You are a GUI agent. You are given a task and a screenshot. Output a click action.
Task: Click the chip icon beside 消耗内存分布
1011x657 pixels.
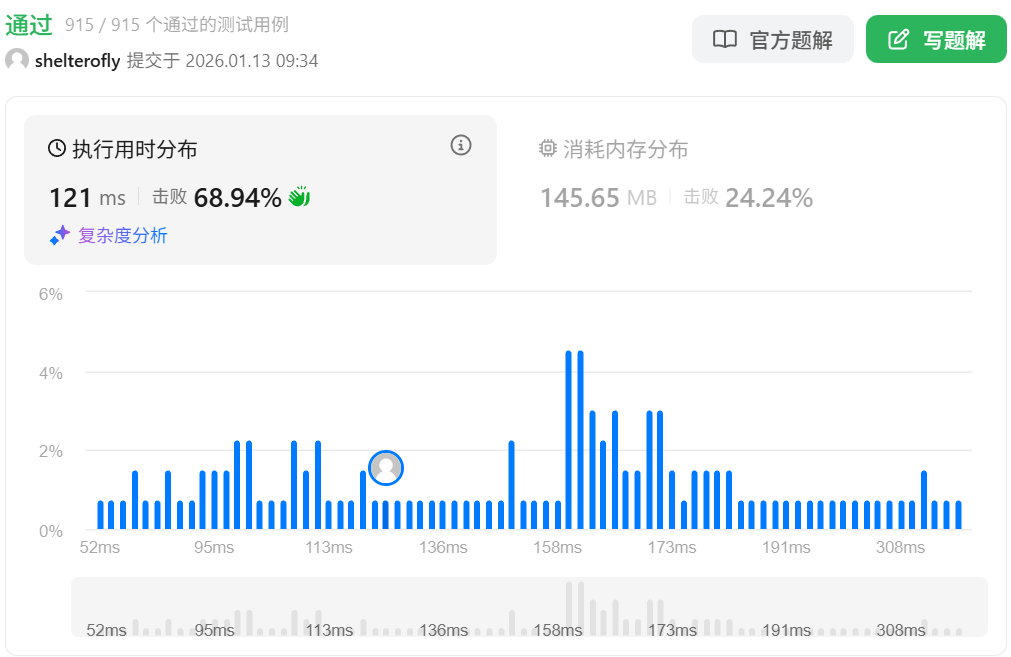coord(548,150)
